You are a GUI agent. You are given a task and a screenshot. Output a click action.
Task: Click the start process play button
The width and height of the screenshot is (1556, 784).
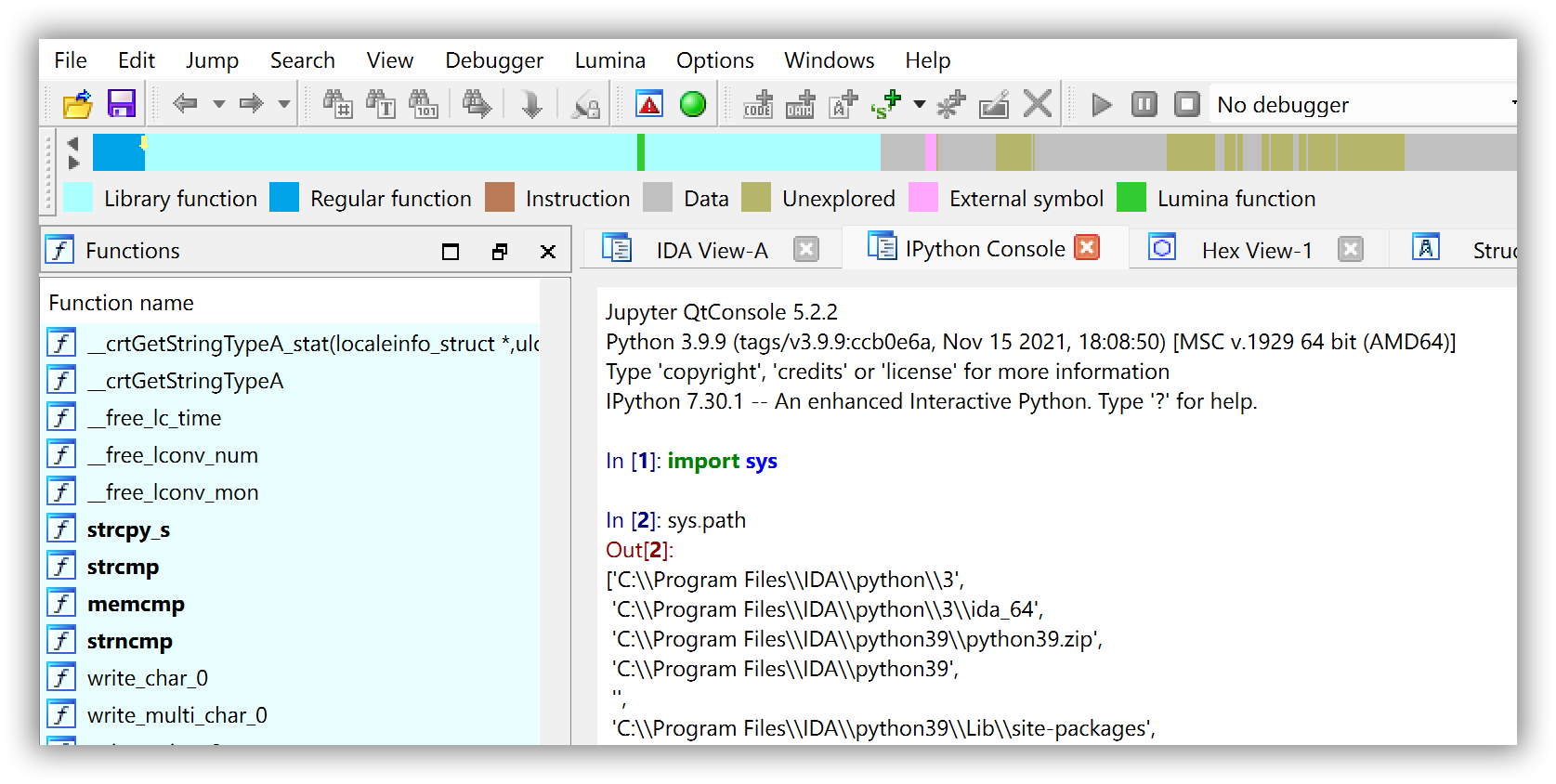click(1102, 104)
